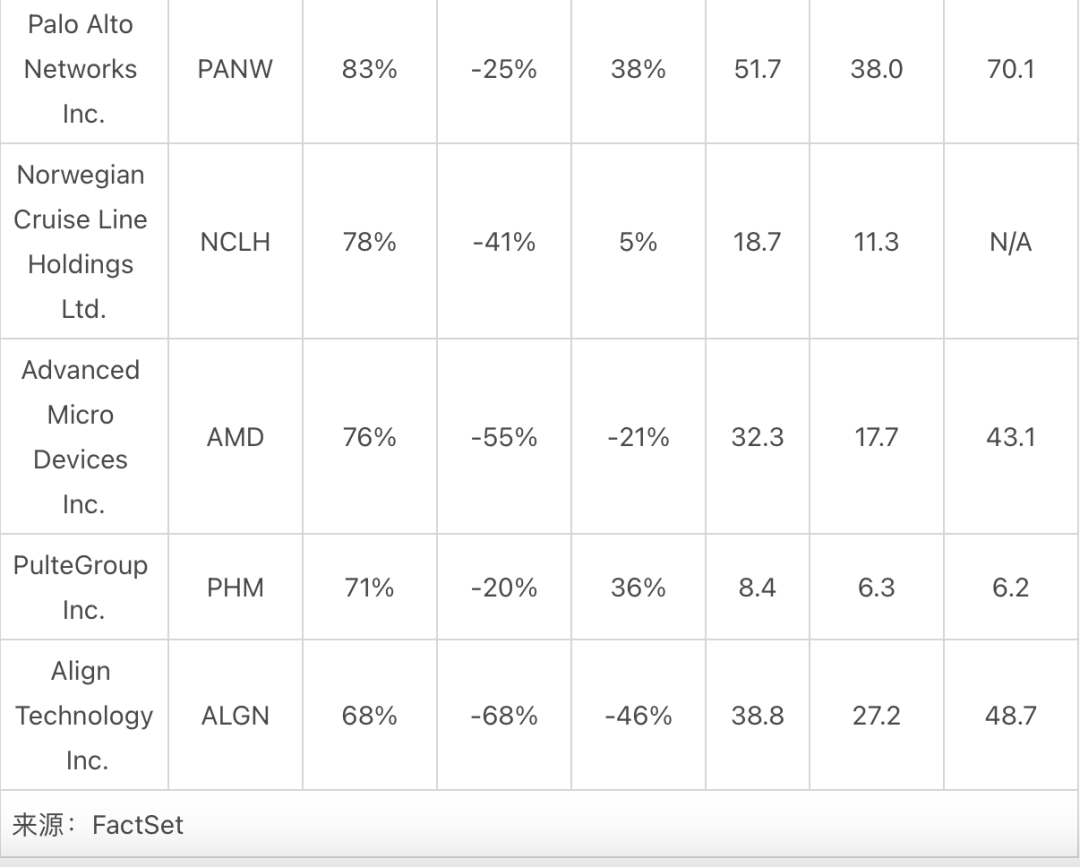Select the 43.1 value in the AMD row
1080x867 pixels.
coord(1010,437)
